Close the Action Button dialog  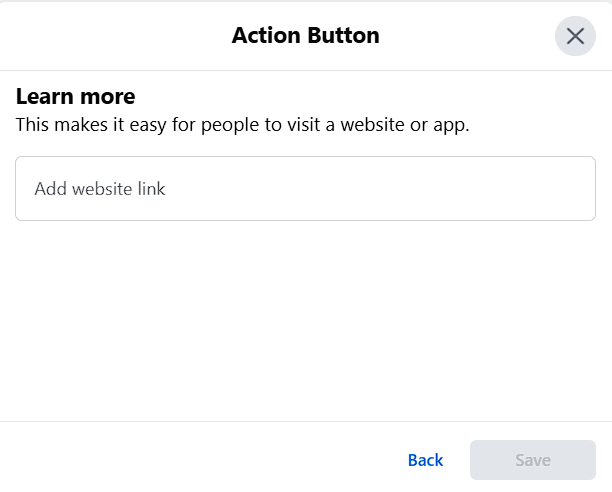pos(575,36)
